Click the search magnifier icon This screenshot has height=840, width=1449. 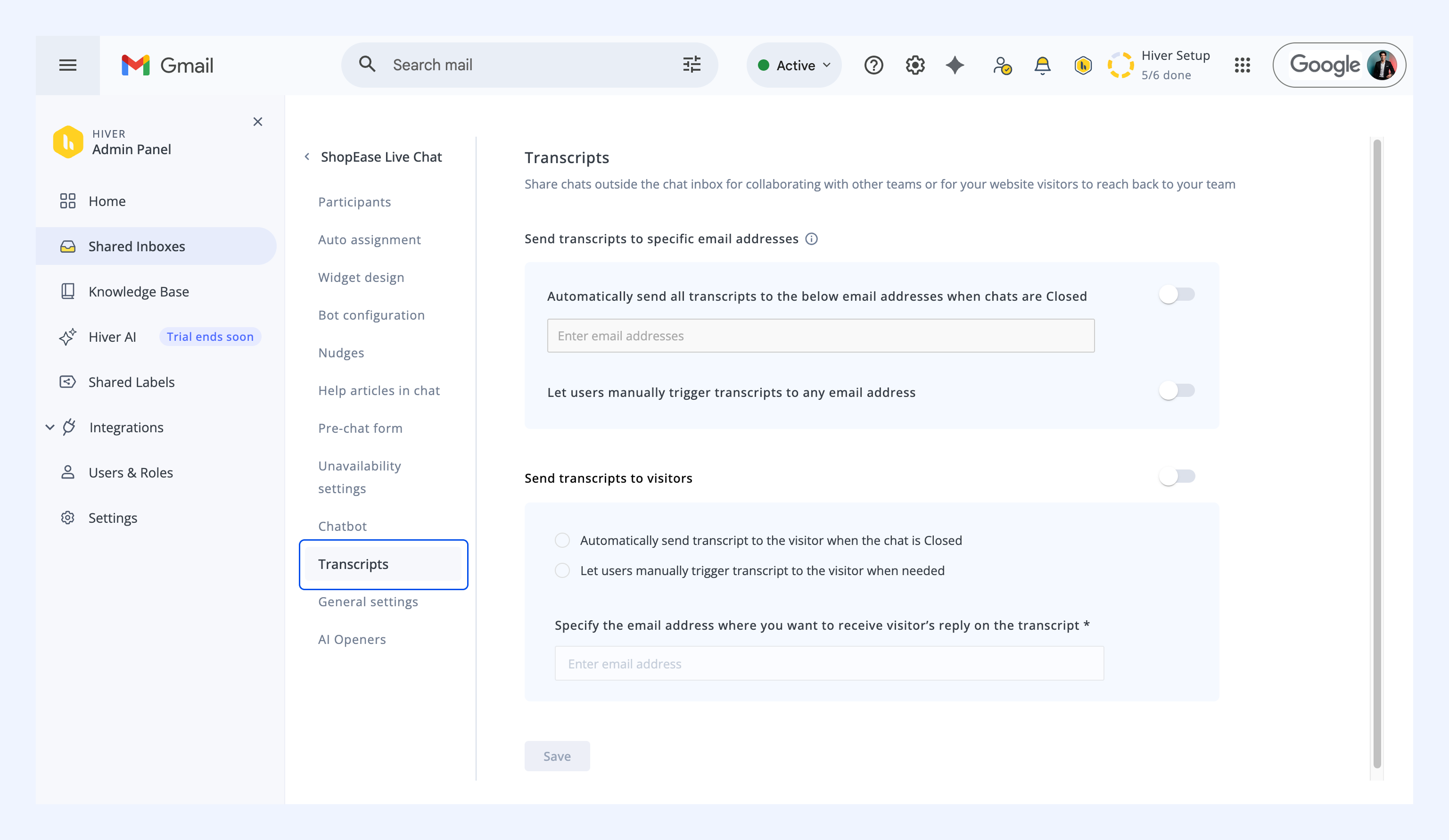pyautogui.click(x=367, y=65)
